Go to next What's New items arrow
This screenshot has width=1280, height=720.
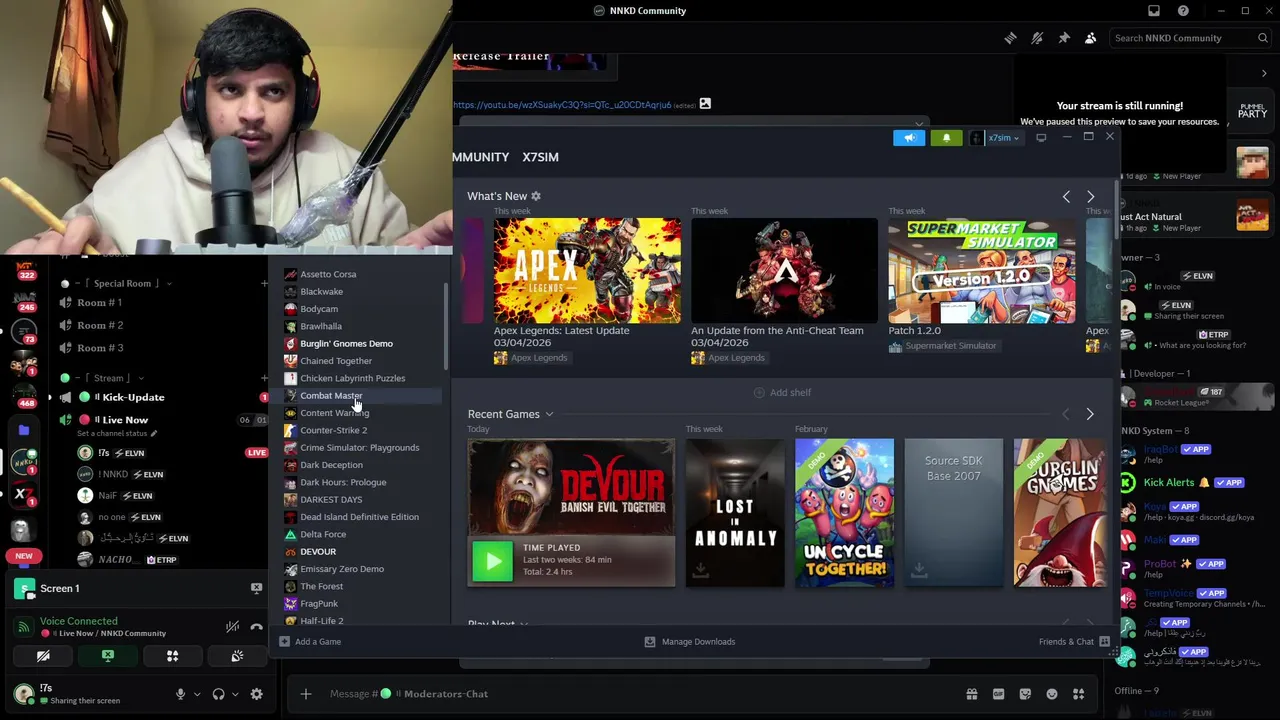click(1090, 197)
